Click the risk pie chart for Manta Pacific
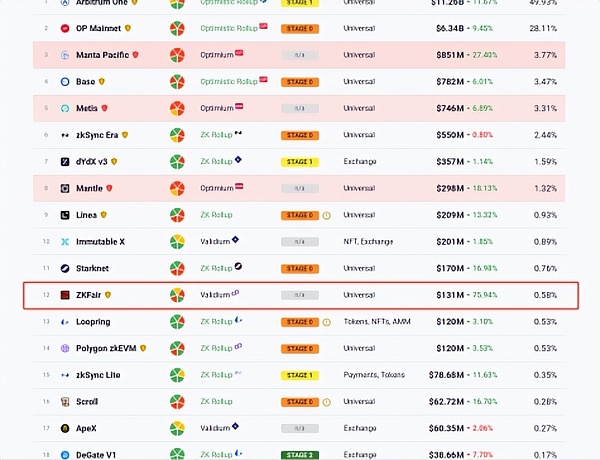 [x=177, y=55]
